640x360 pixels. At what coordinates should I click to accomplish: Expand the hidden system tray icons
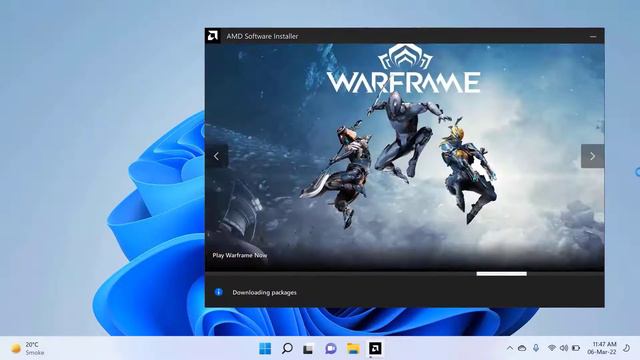509,348
